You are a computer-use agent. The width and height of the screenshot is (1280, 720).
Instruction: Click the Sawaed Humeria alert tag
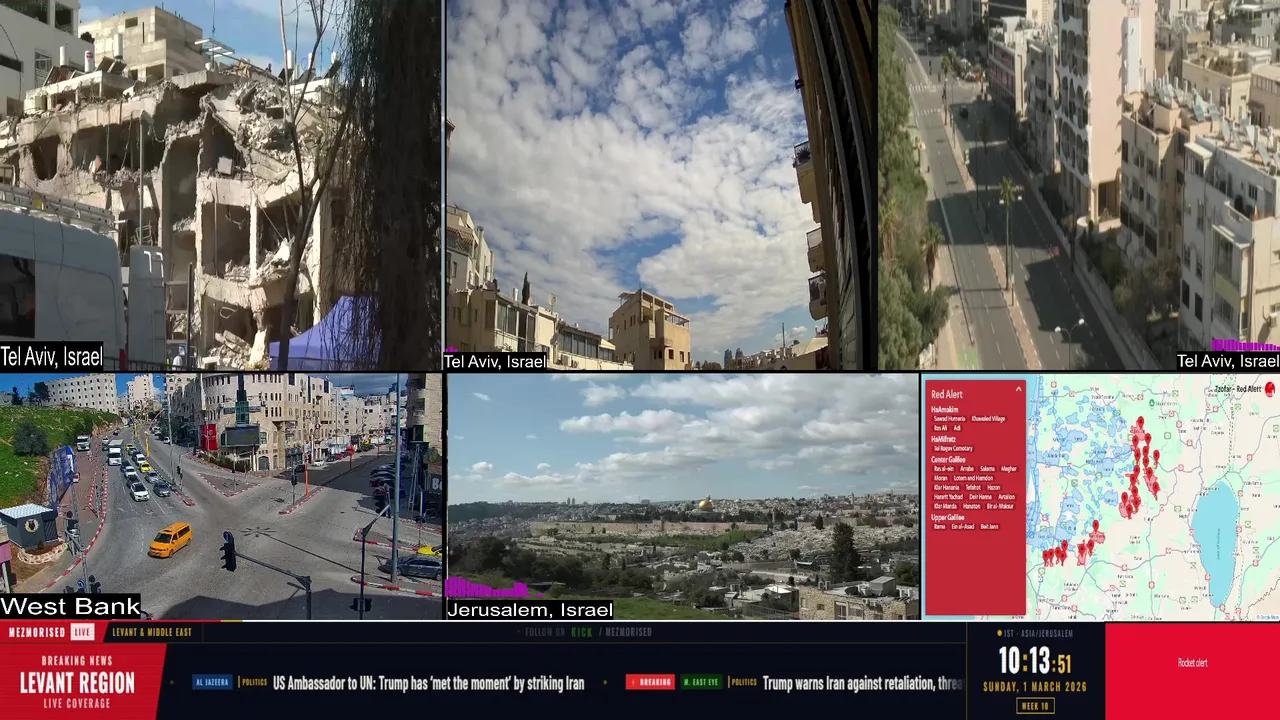[949, 419]
